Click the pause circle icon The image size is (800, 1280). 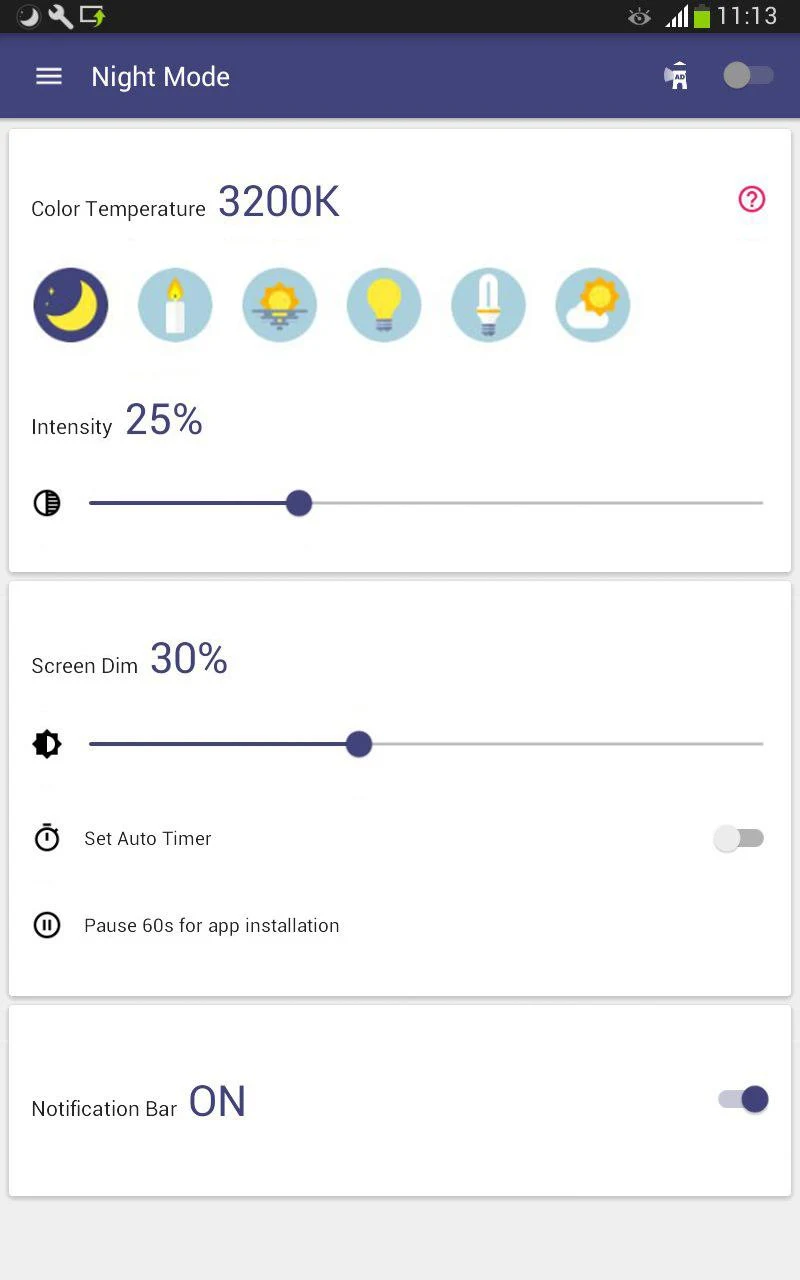tap(47, 925)
